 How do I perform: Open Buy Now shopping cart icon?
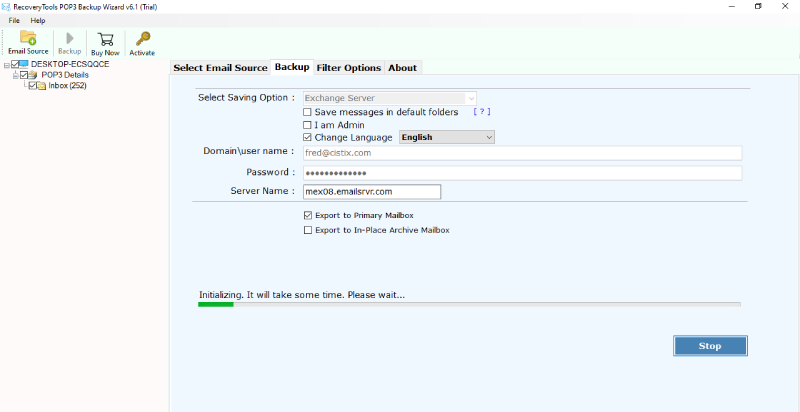coord(105,38)
